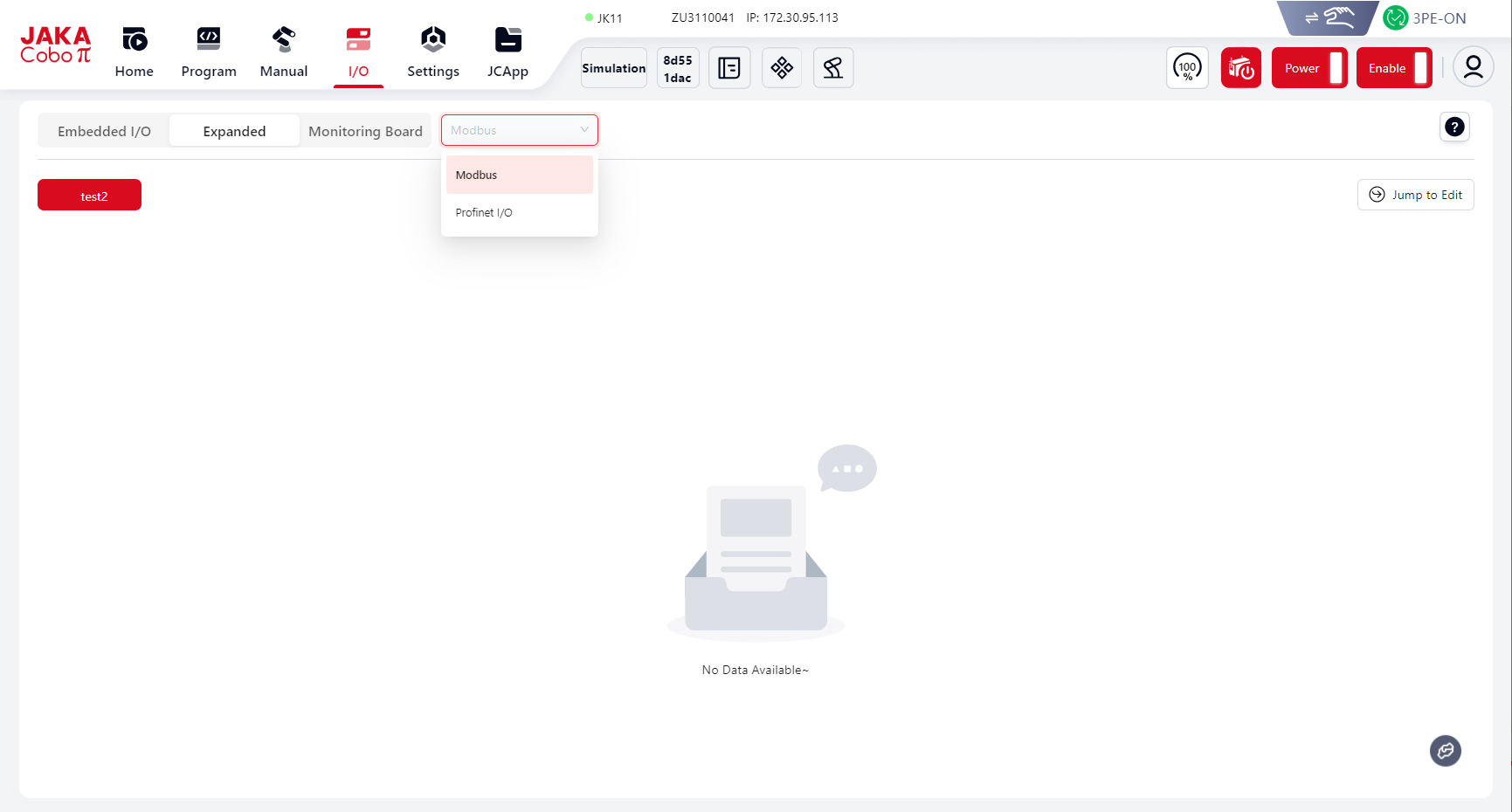Switch to Monitoring Board tab

tap(365, 131)
